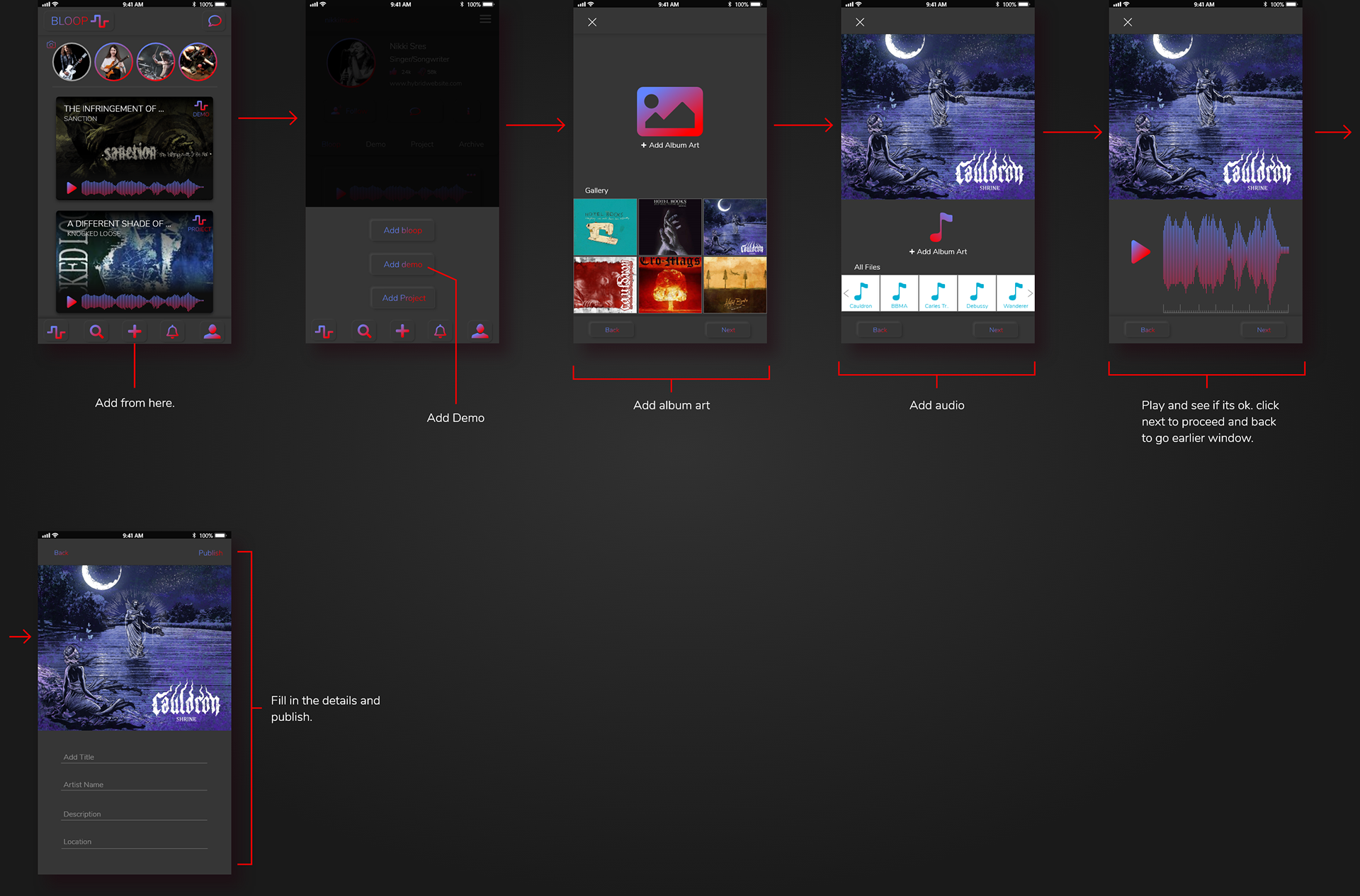Show more files with right chevron
Image resolution: width=1360 pixels, height=896 pixels.
pos(1030,293)
